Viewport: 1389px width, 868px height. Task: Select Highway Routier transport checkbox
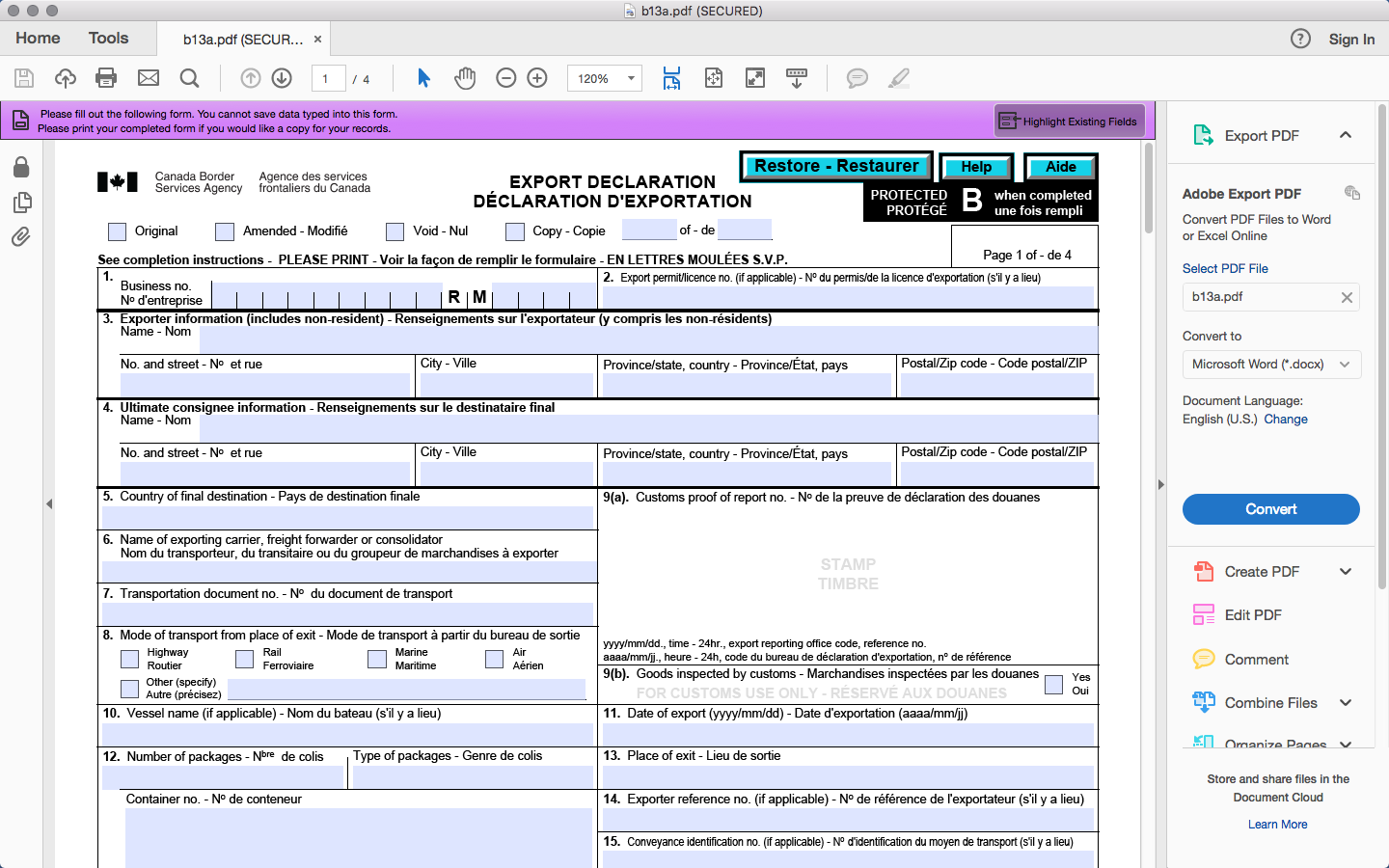[x=129, y=659]
